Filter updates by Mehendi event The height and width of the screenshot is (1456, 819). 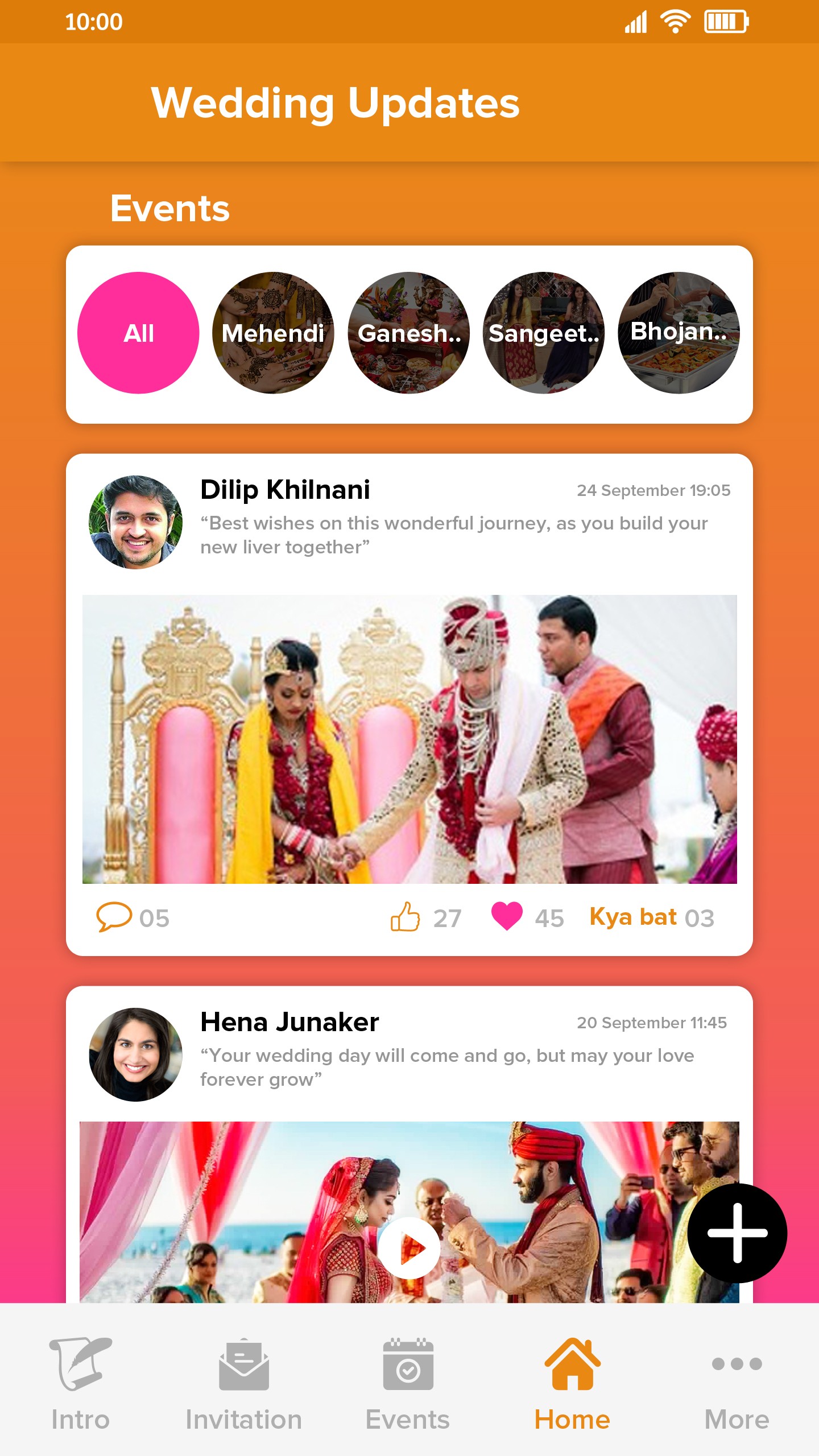pyautogui.click(x=273, y=333)
